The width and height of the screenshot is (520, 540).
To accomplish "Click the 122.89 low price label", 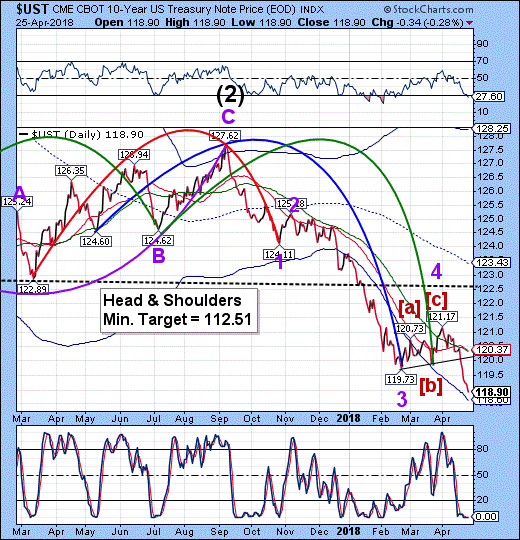I will pos(33,289).
